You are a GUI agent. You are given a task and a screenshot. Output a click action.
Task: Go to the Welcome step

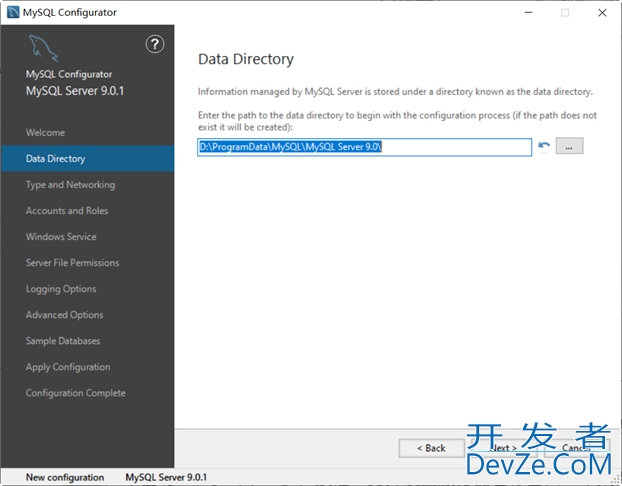pos(45,133)
